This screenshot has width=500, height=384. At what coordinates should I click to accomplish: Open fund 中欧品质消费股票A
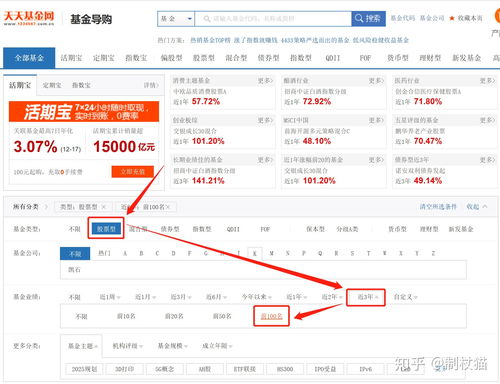pos(200,92)
